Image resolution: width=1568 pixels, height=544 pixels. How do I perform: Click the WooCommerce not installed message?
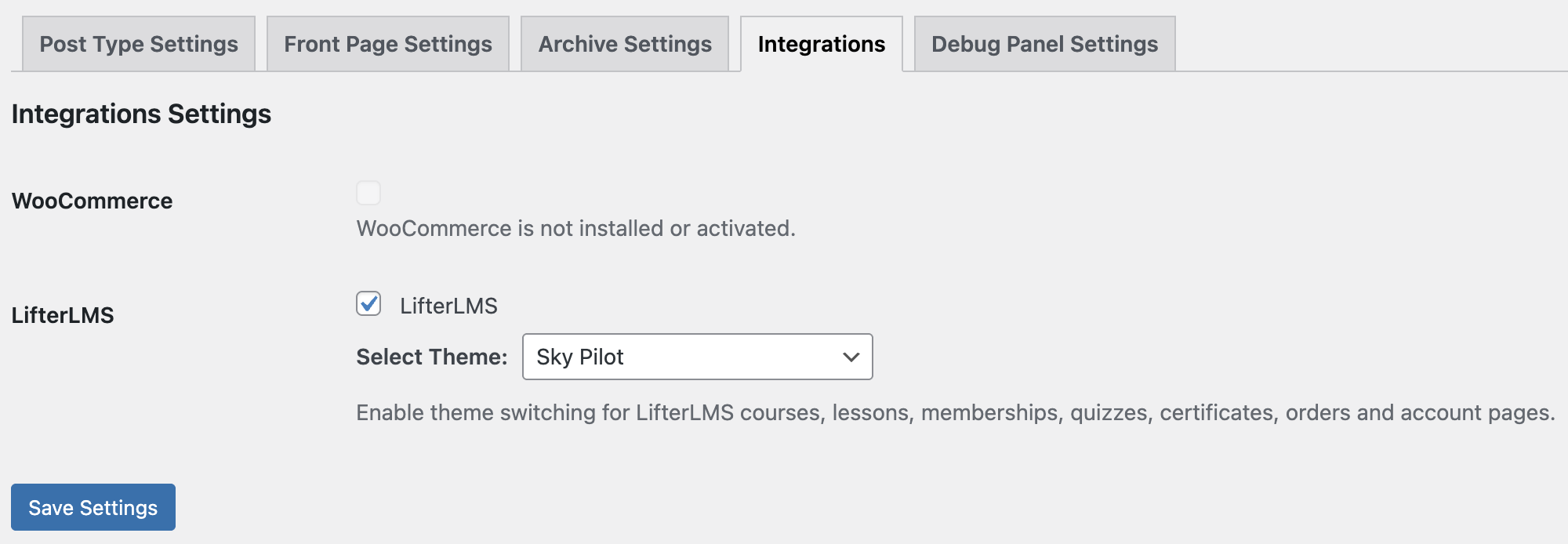tap(575, 230)
